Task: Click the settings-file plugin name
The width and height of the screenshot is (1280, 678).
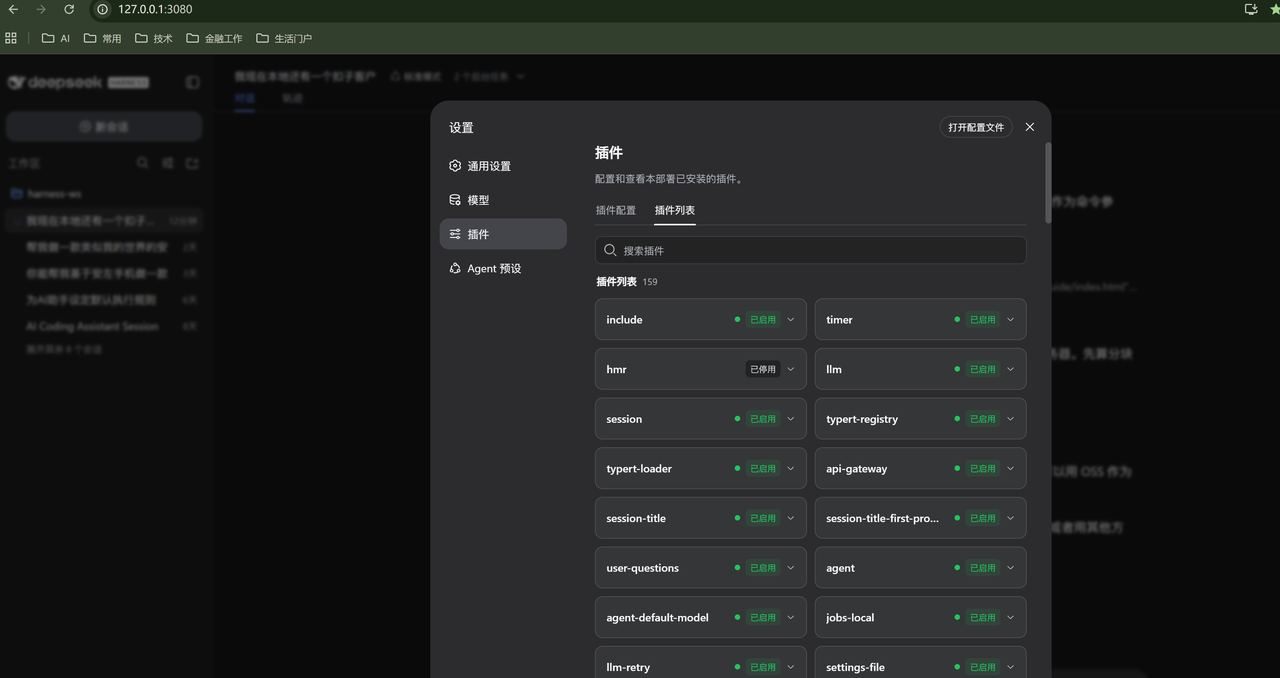Action: [855, 667]
